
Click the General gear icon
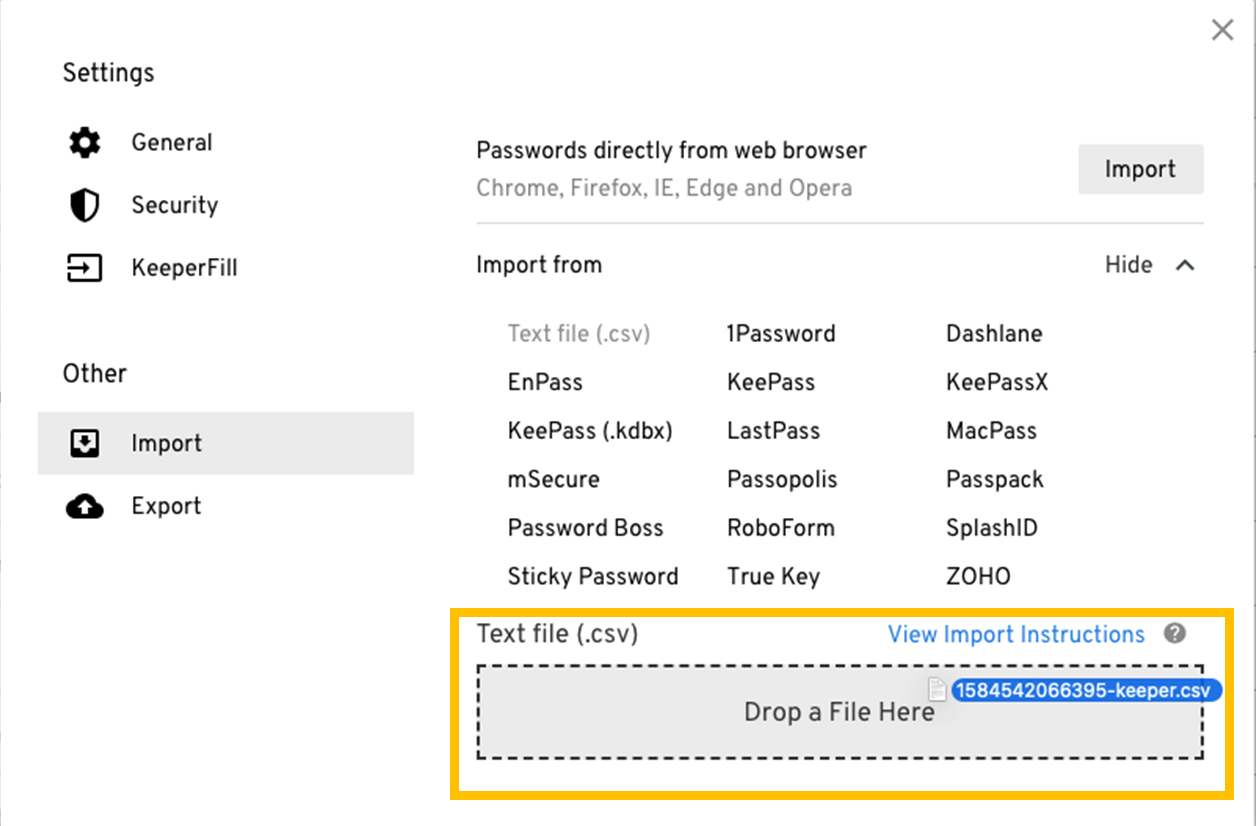click(85, 143)
